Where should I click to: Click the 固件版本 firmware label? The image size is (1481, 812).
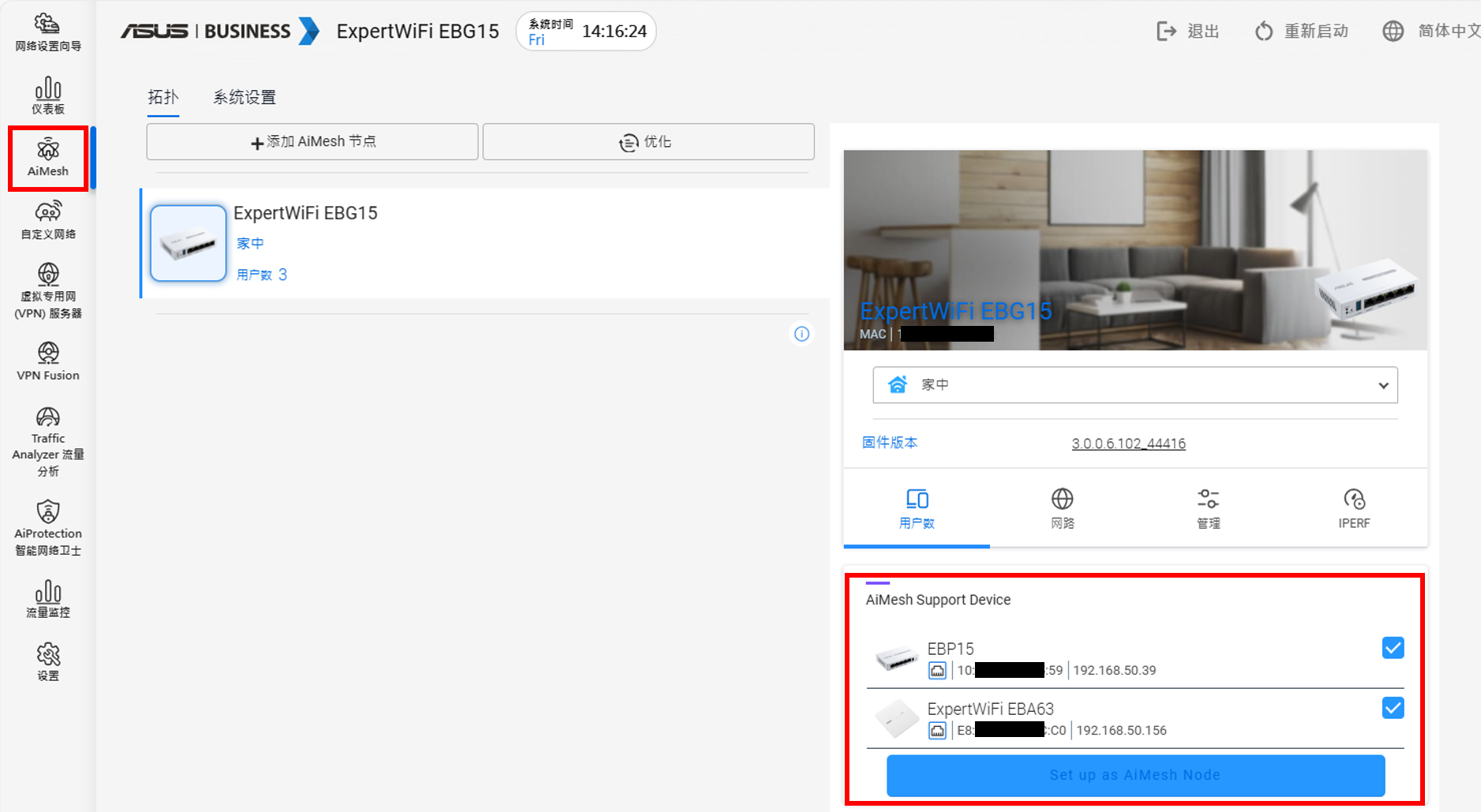(890, 443)
